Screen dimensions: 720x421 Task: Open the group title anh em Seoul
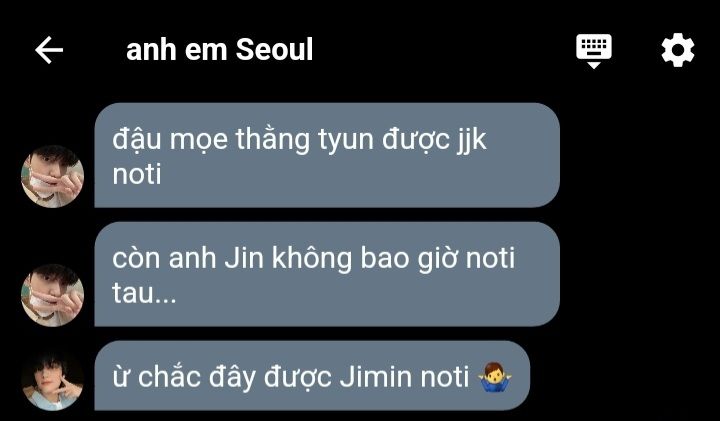click(x=219, y=50)
